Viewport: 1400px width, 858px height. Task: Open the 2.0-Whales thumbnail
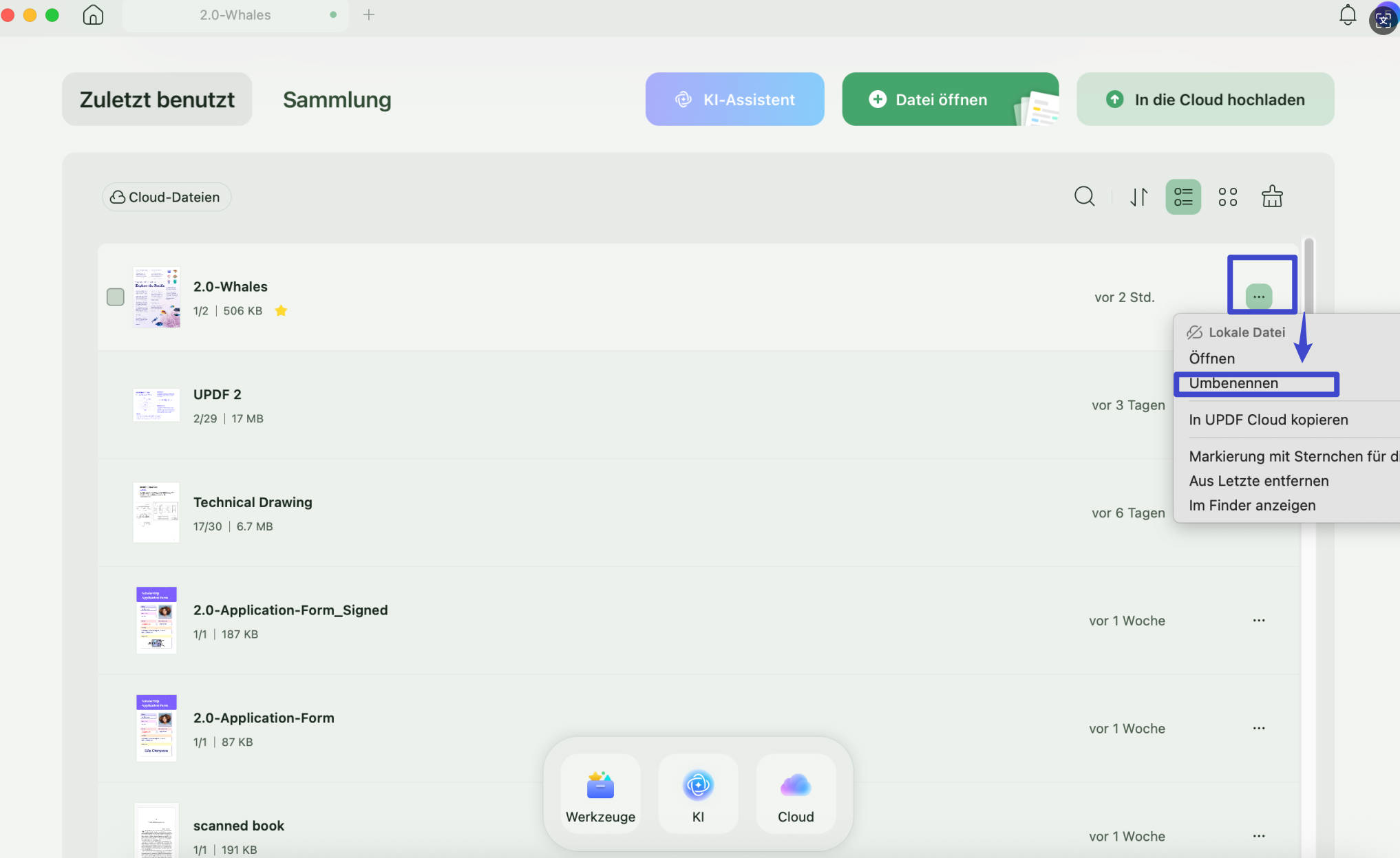[x=157, y=297]
